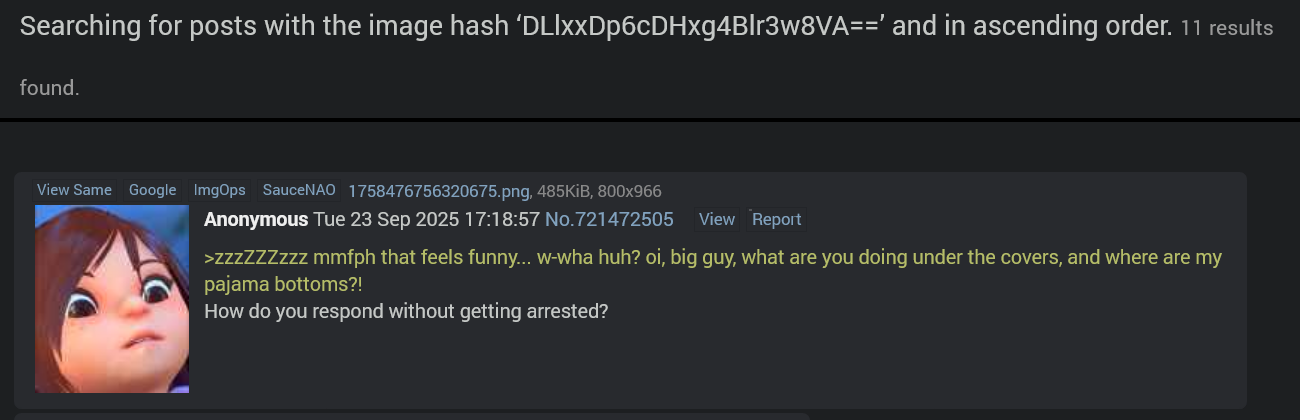Click the post number No.721472505
The width and height of the screenshot is (1300, 420).
click(609, 219)
